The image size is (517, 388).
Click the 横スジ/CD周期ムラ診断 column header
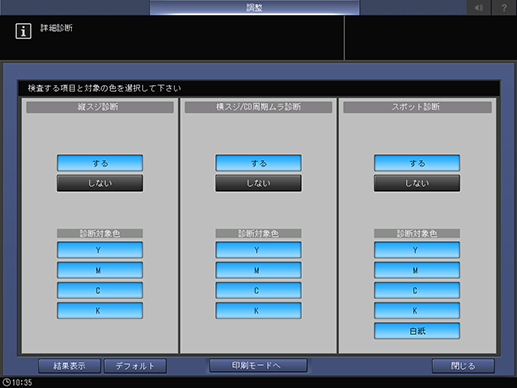click(x=258, y=107)
